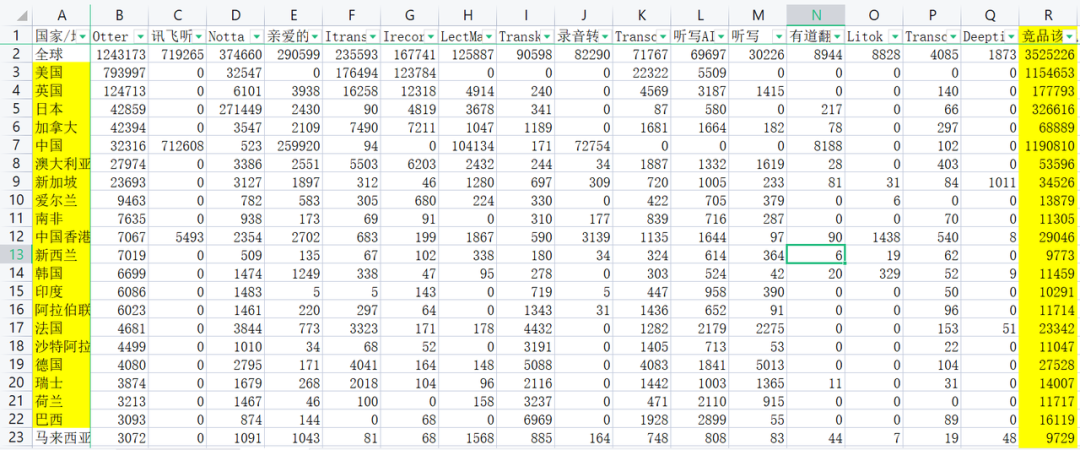Screen dimensions: 1080x450
Task: Click the 加拿大 country cell
Action: (61, 127)
